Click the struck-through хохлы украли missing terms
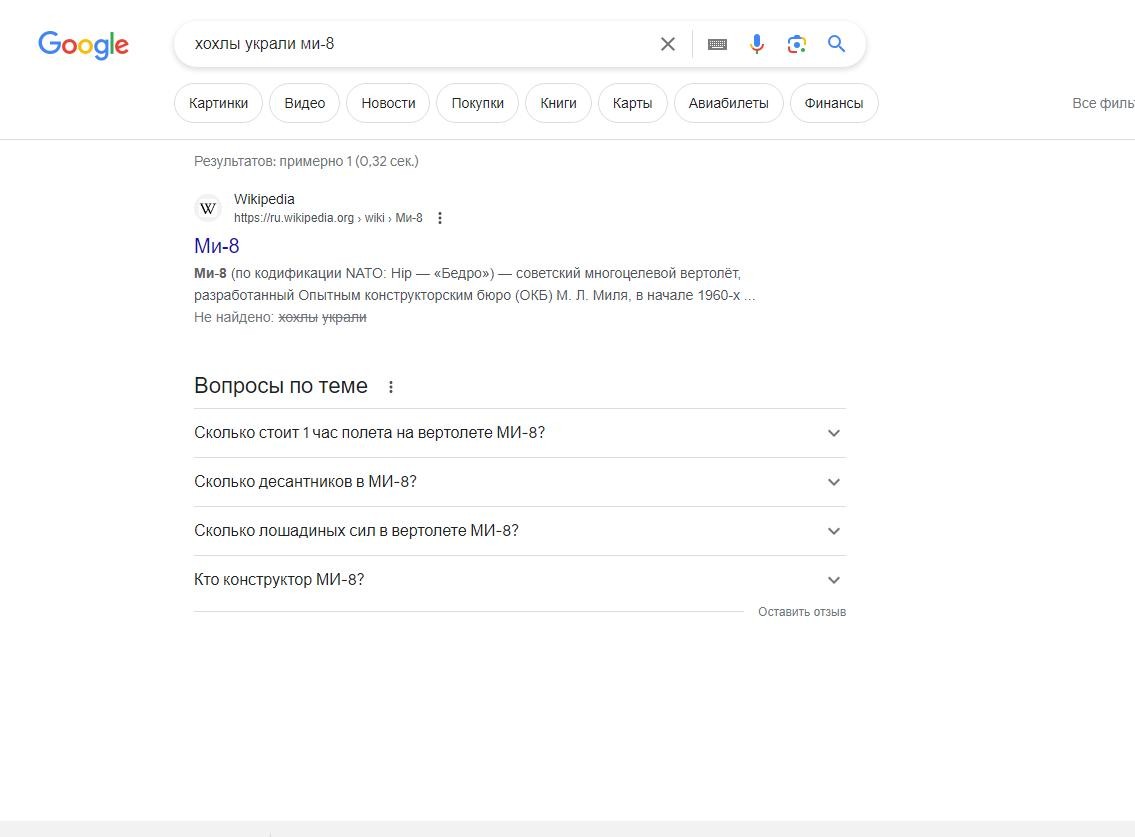 point(322,317)
